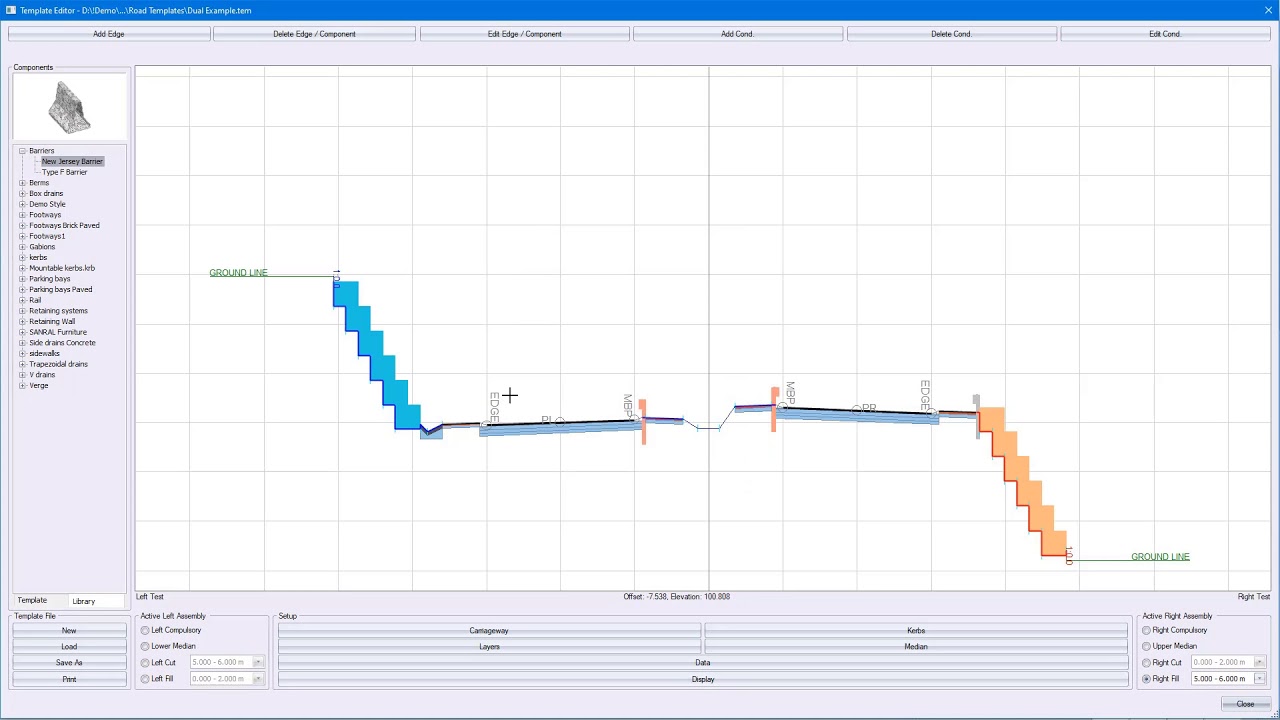Screen dimensions: 1280x720
Task: Click the Add Cond. button
Action: 738,34
